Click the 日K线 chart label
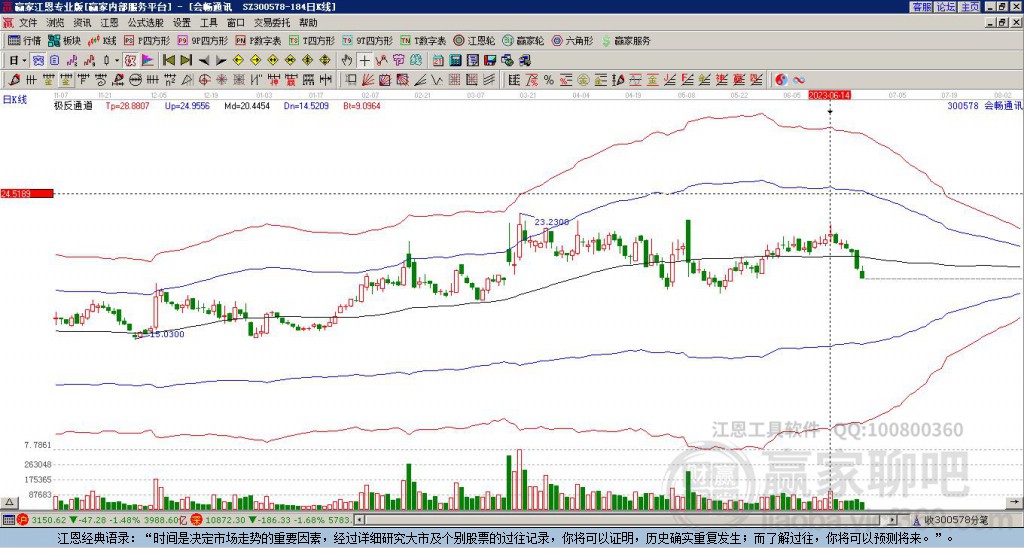The width and height of the screenshot is (1024, 548). tap(15, 100)
